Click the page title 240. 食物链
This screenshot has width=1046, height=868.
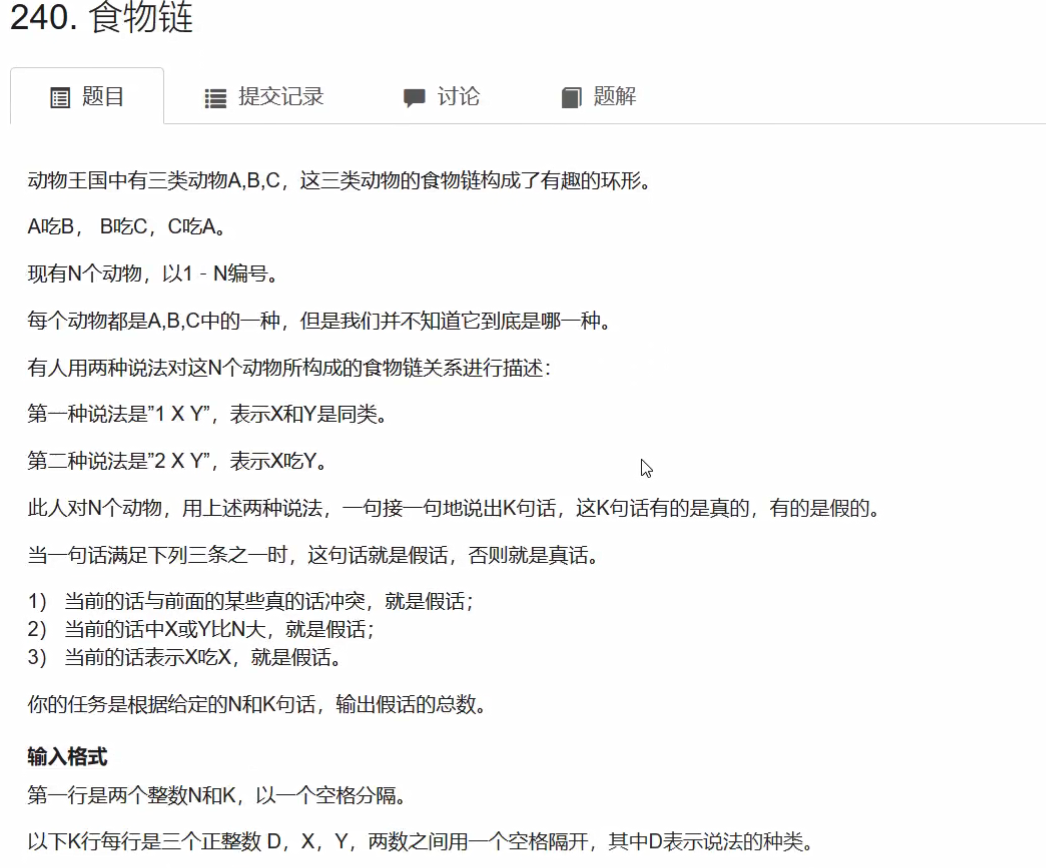tap(101, 19)
